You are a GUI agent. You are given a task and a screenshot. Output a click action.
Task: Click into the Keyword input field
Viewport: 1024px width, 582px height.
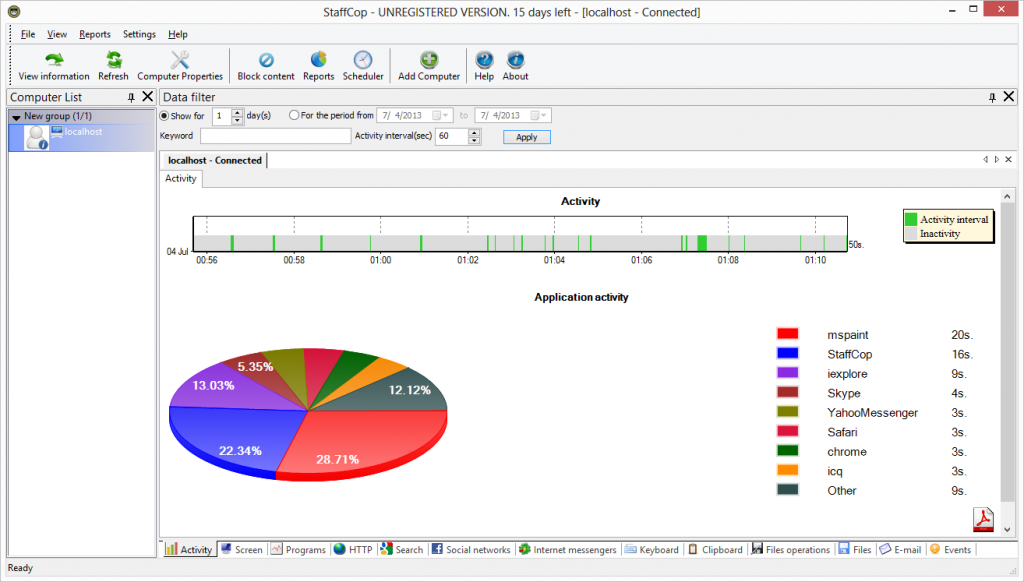point(275,136)
